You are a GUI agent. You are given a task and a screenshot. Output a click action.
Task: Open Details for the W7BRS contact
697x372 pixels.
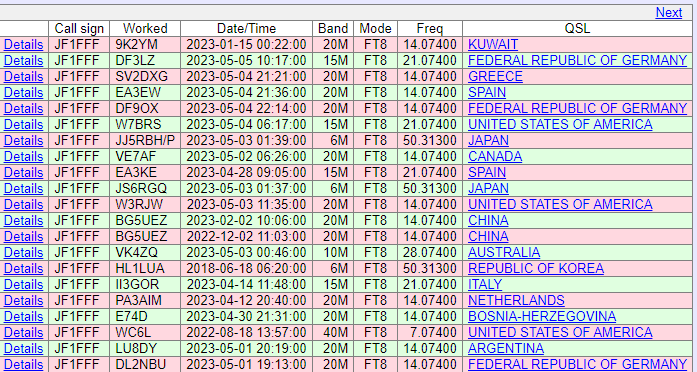pyautogui.click(x=24, y=124)
